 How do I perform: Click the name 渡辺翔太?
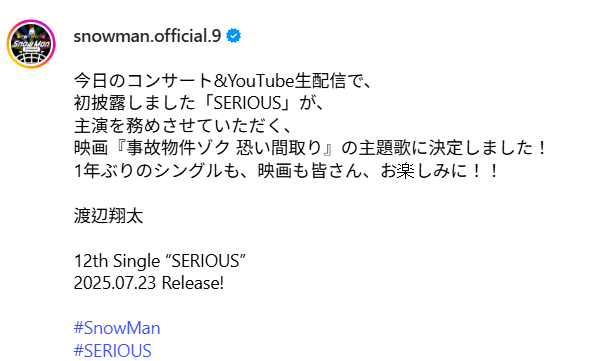(x=109, y=216)
